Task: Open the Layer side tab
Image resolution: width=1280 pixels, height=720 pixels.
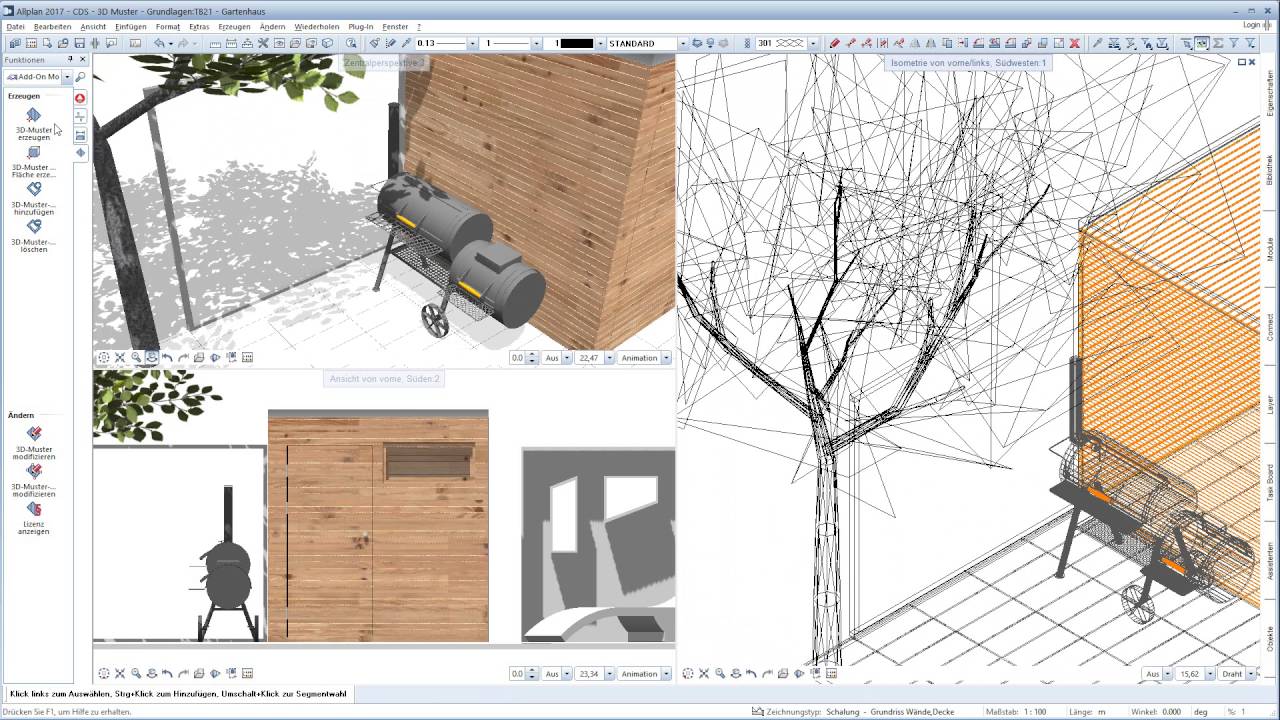Action: click(x=1270, y=403)
